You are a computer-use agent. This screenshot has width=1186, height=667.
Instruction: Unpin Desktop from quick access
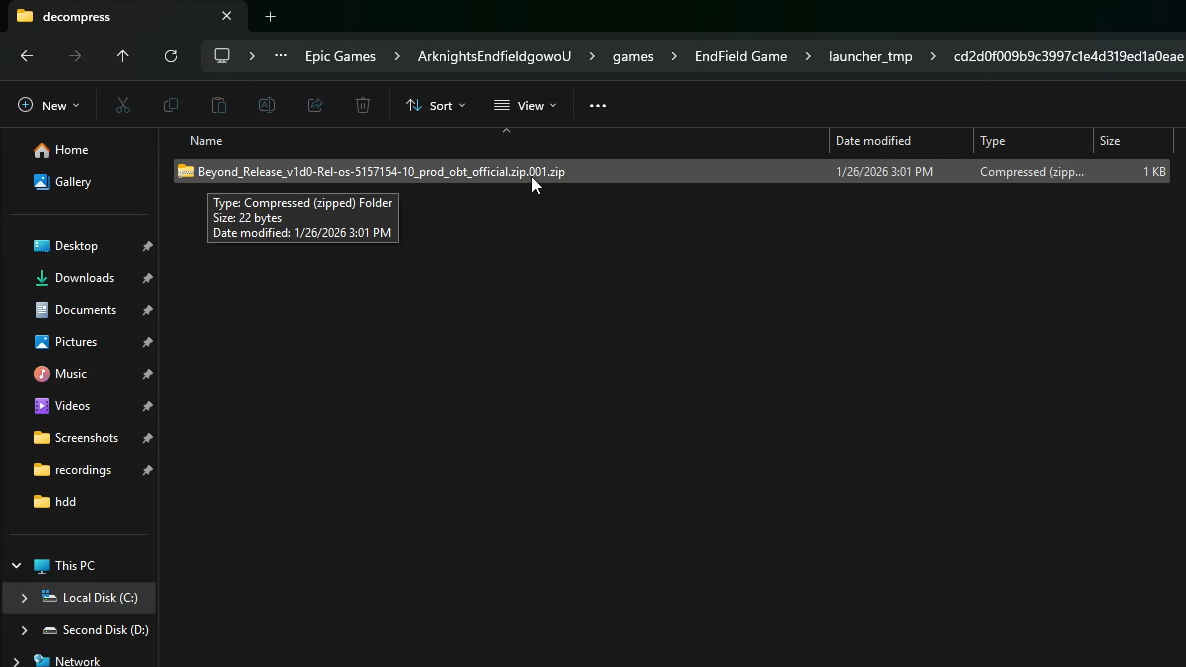147,246
